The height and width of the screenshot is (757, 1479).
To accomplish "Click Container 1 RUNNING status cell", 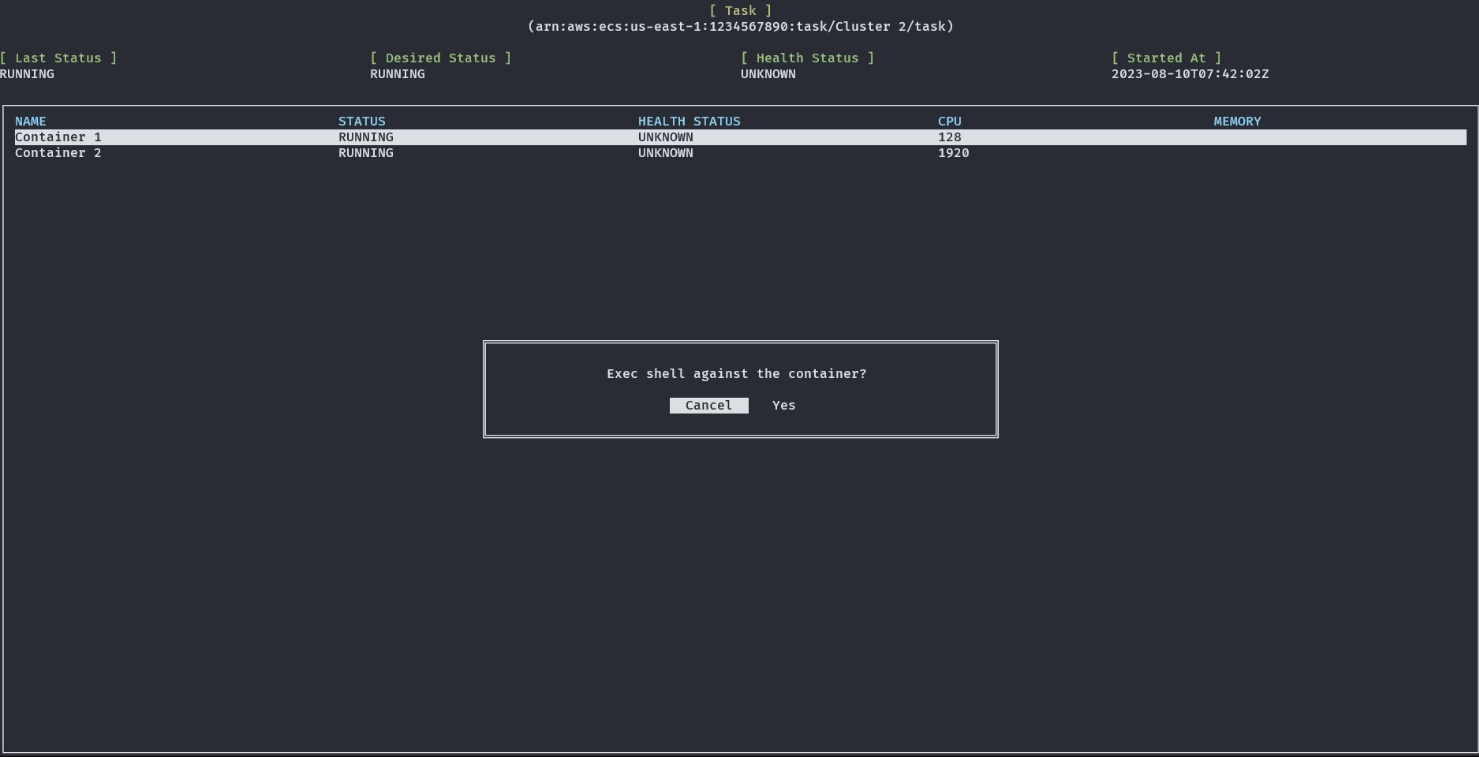I will click(366, 137).
